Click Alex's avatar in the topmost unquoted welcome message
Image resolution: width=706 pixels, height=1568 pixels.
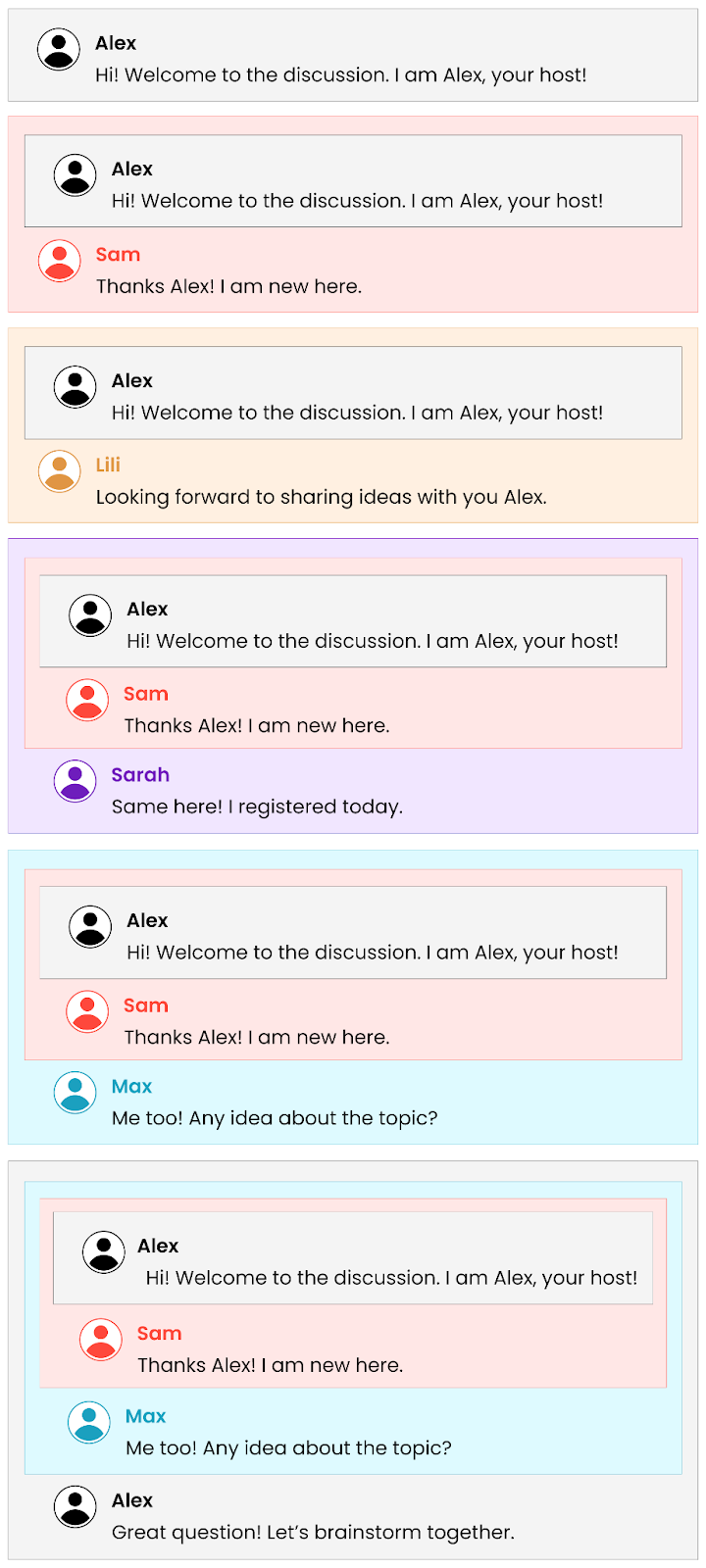coord(59,49)
